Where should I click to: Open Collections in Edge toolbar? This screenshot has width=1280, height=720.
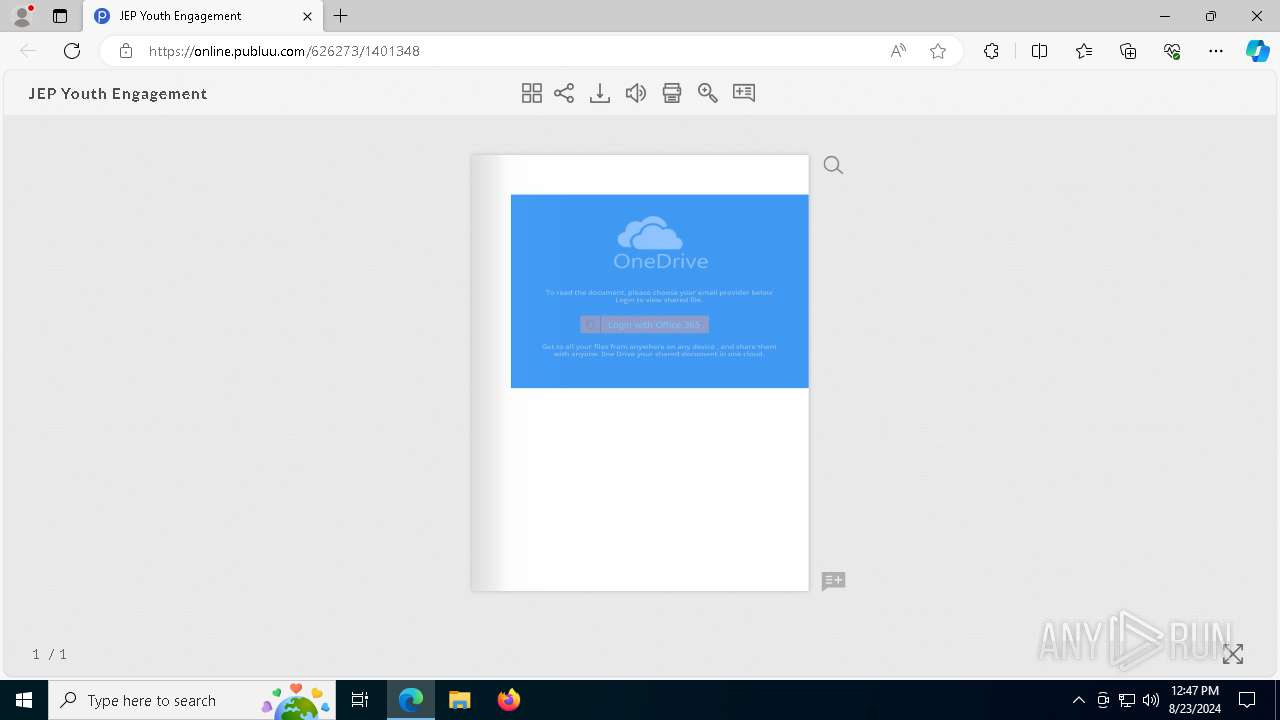[x=1128, y=51]
